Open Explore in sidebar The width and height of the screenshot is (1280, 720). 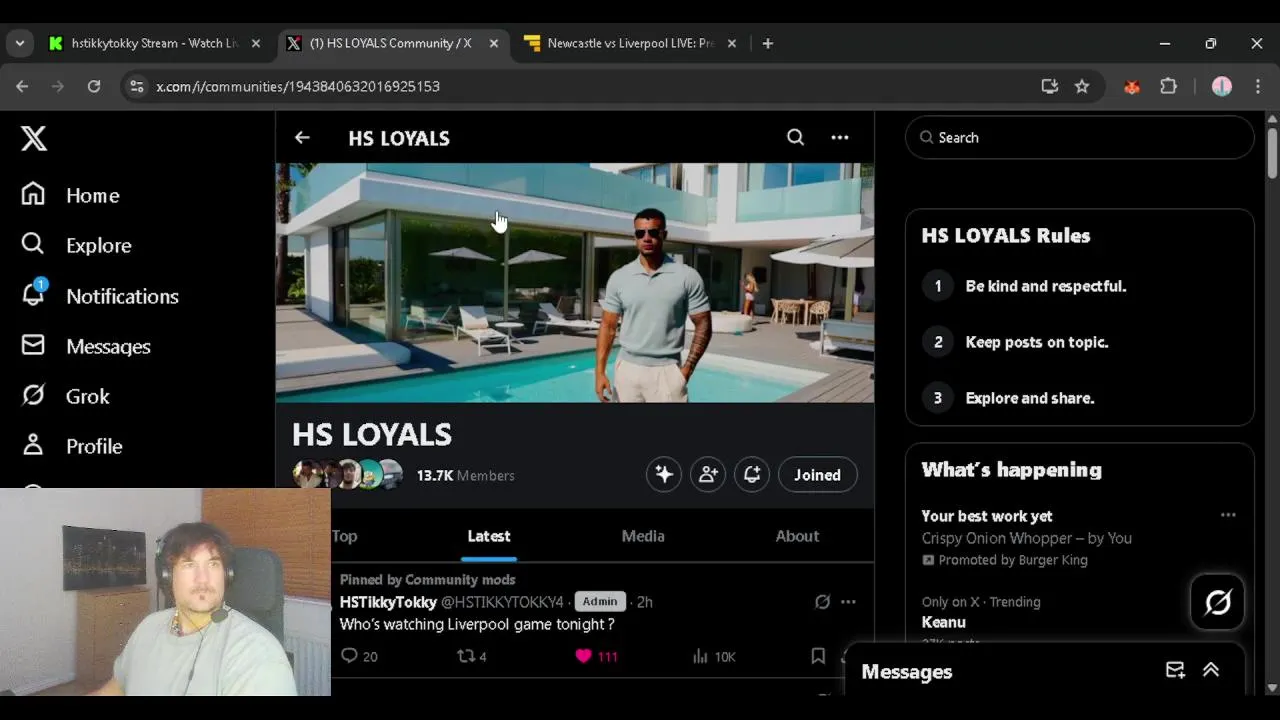(76, 245)
